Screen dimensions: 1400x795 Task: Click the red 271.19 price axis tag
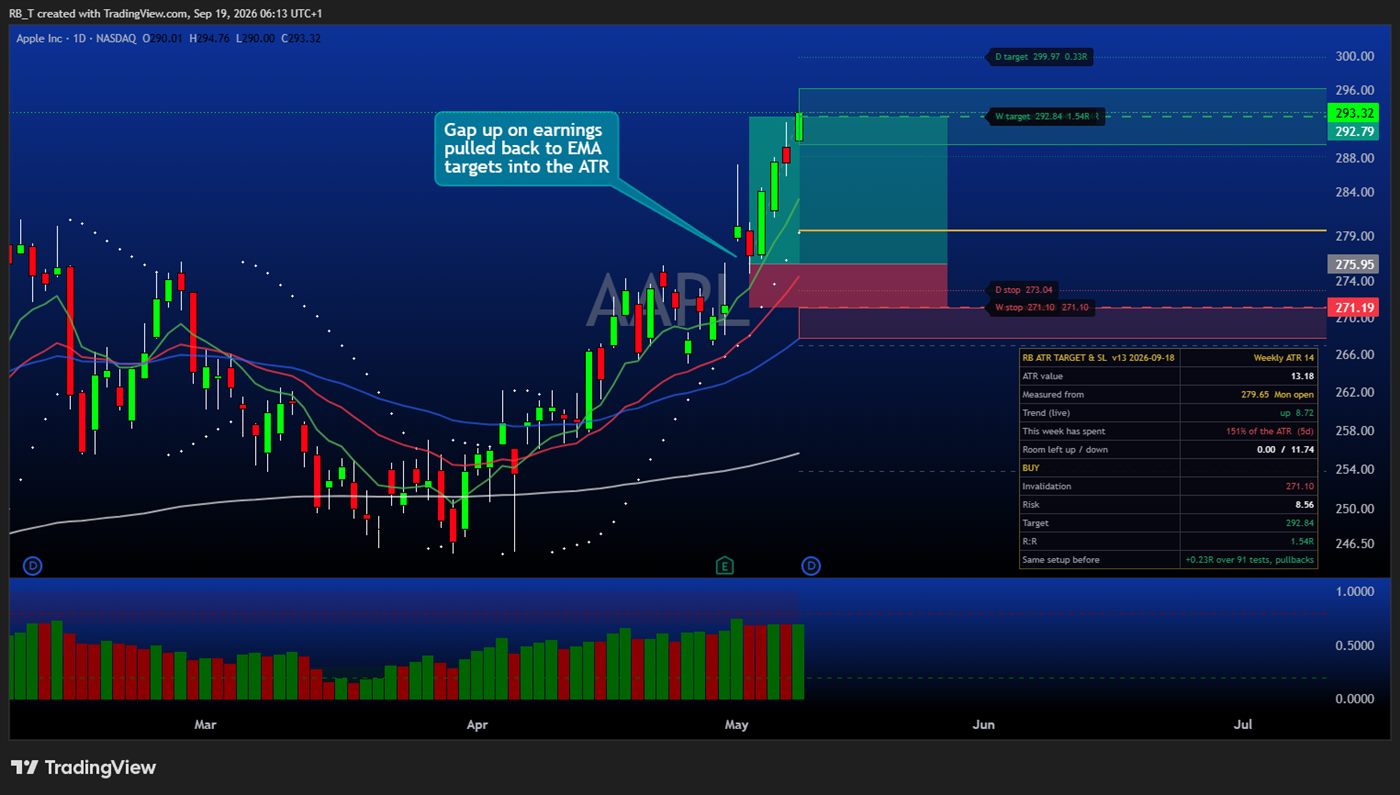(1351, 307)
